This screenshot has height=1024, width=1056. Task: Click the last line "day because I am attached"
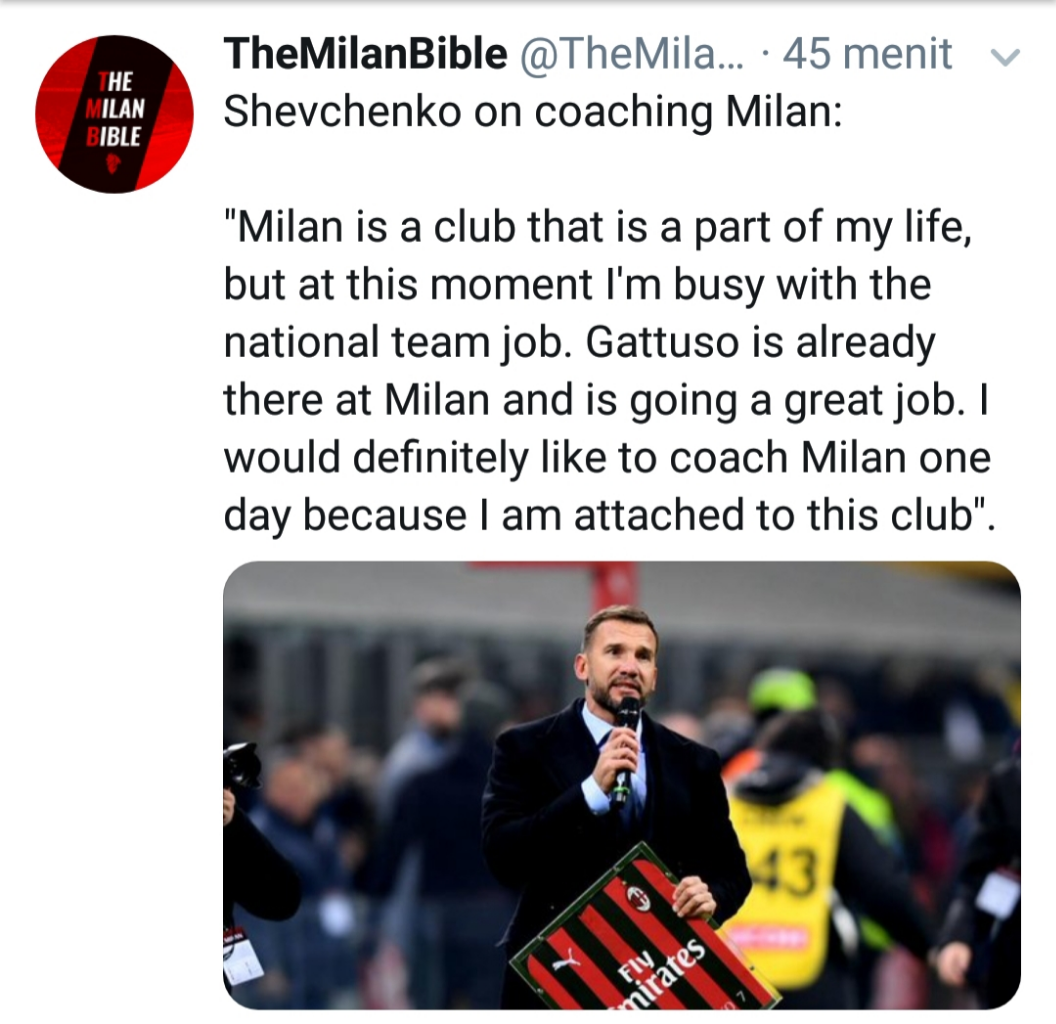pyautogui.click(x=609, y=515)
